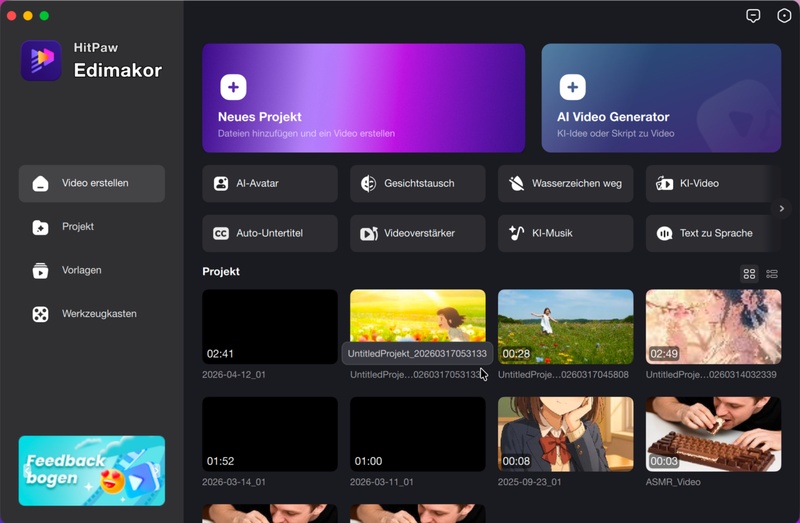Click the AI-Avatar tool icon
800x523 pixels.
pyautogui.click(x=221, y=184)
